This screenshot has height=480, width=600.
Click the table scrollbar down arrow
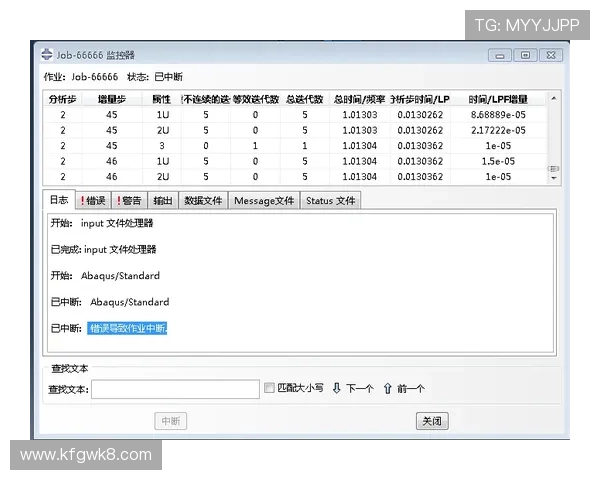(554, 178)
